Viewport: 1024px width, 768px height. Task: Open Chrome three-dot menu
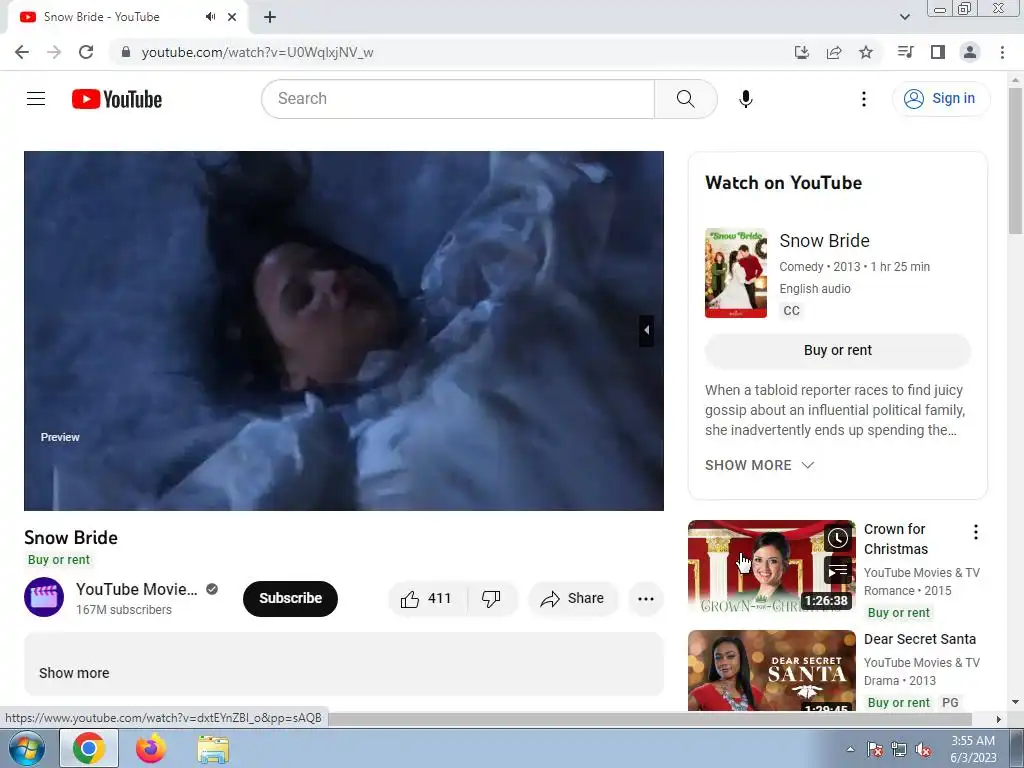tap(1002, 52)
